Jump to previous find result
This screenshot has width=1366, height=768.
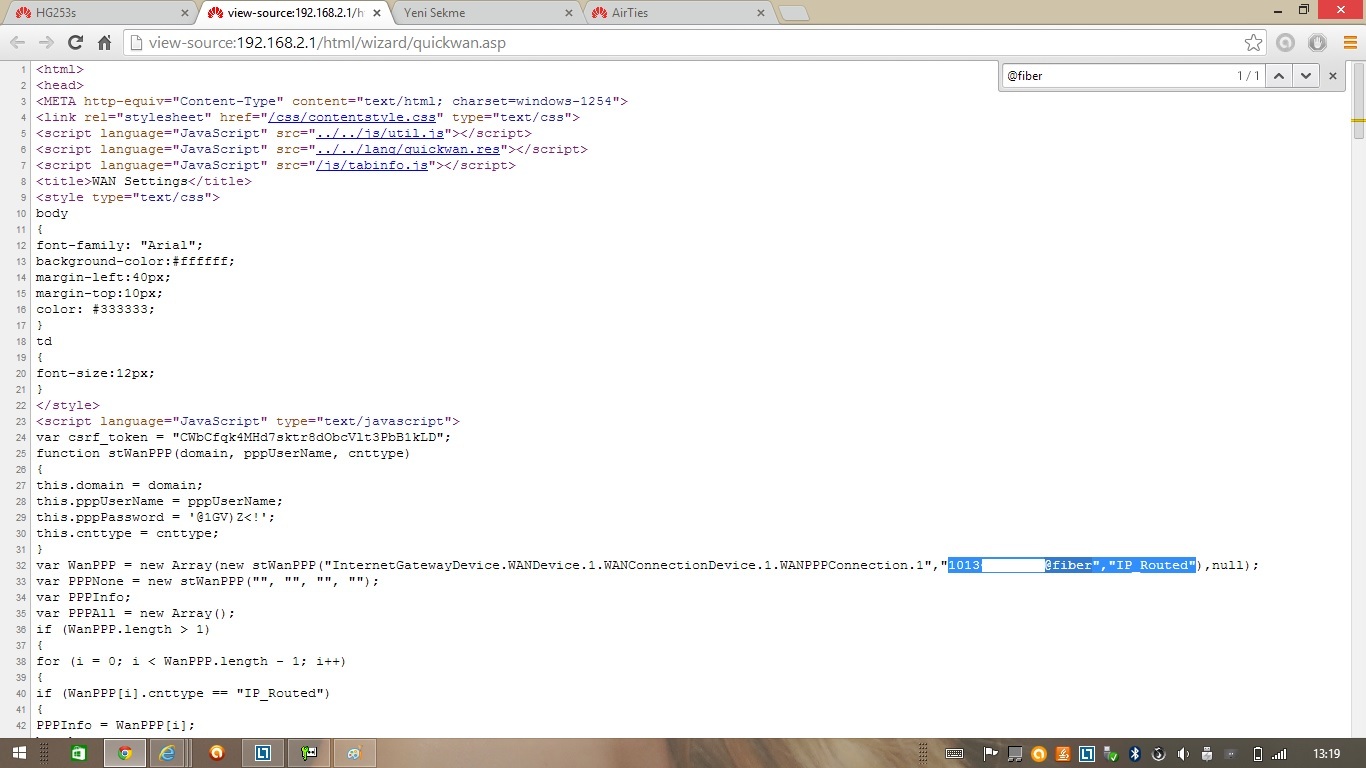coord(1279,76)
